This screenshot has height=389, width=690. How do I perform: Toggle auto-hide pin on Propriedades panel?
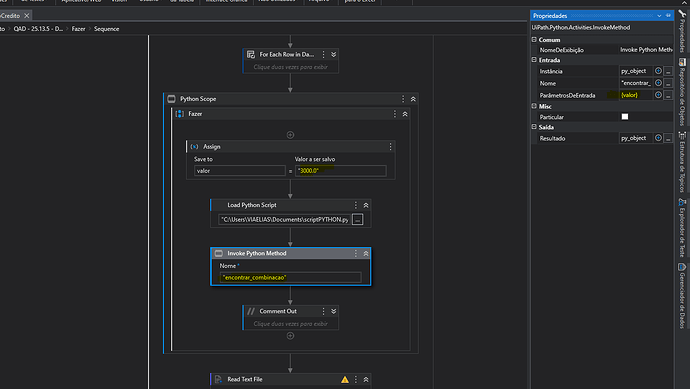click(x=668, y=16)
